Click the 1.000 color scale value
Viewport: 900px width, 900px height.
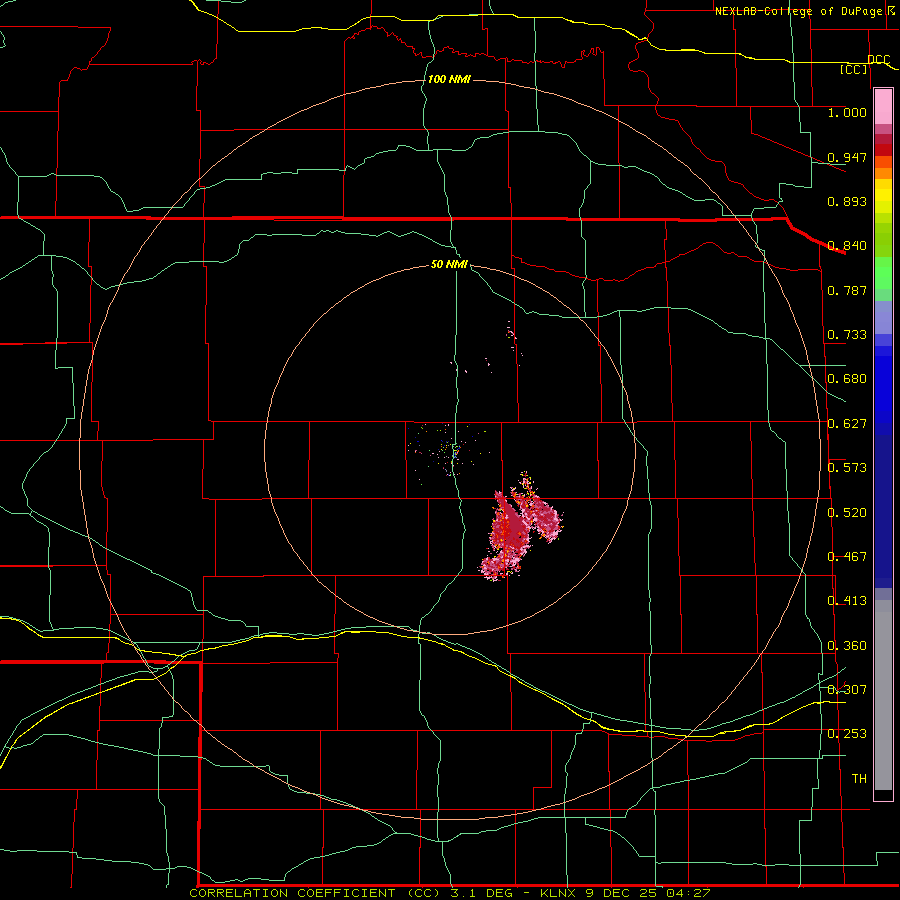click(x=847, y=112)
